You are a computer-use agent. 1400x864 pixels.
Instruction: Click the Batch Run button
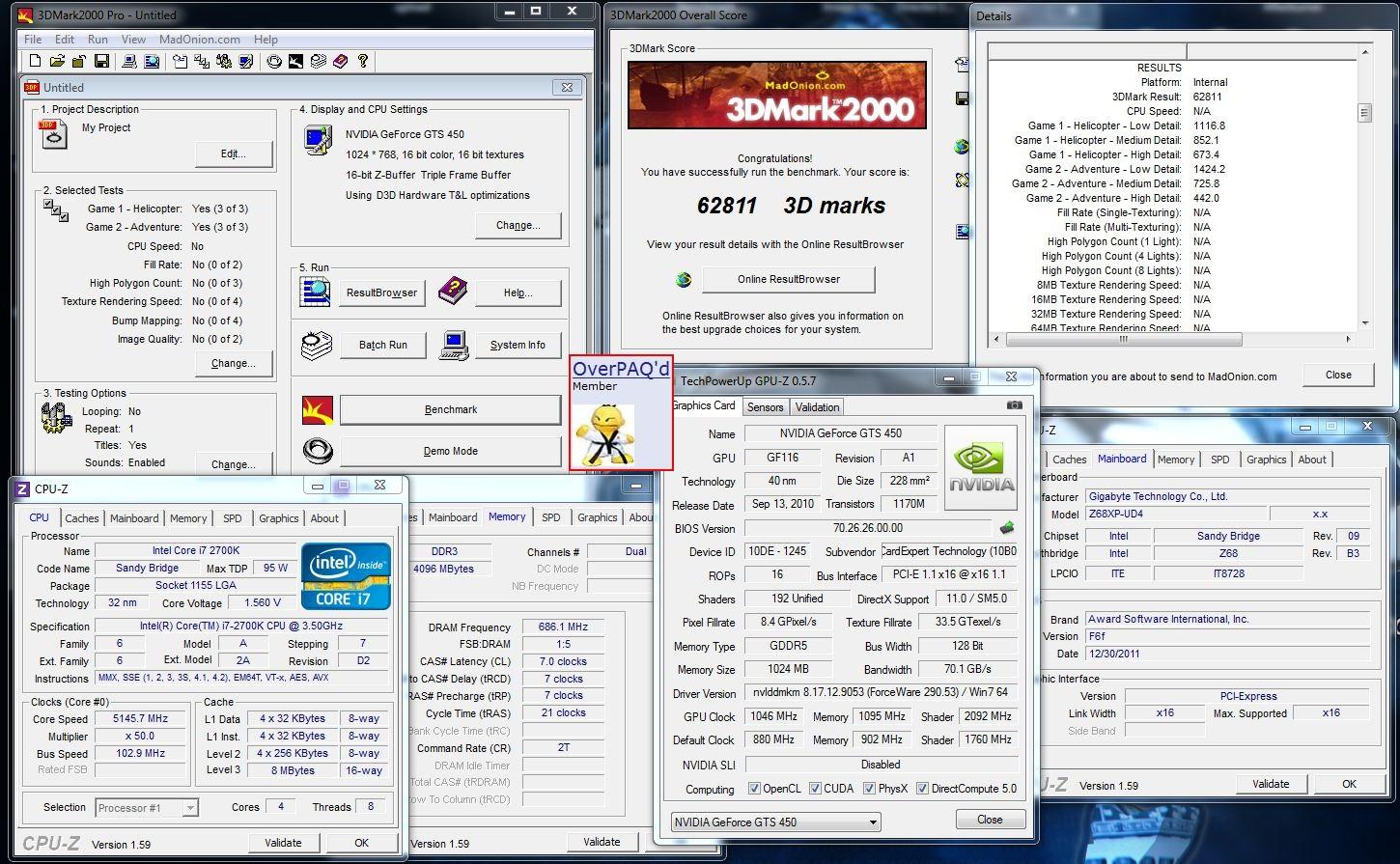coord(383,345)
